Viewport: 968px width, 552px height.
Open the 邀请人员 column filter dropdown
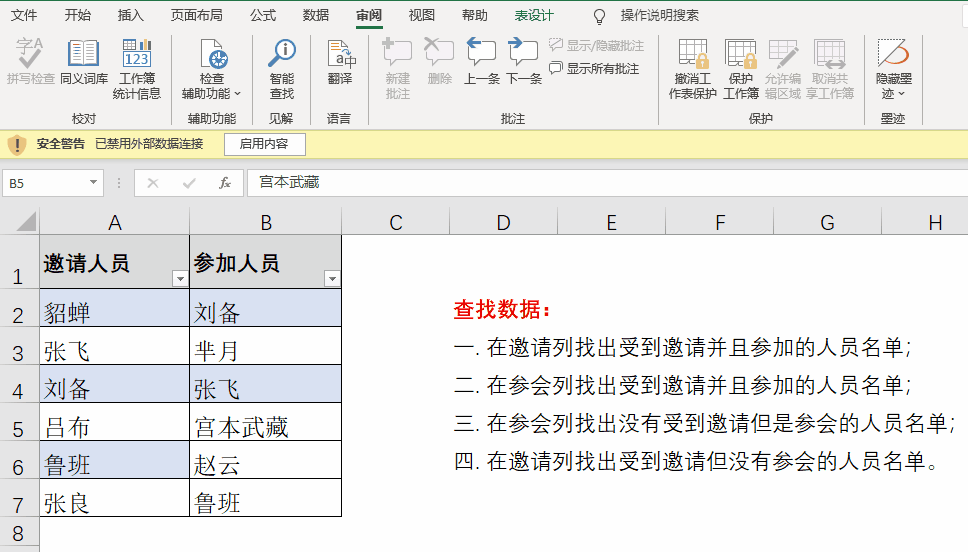tap(179, 279)
